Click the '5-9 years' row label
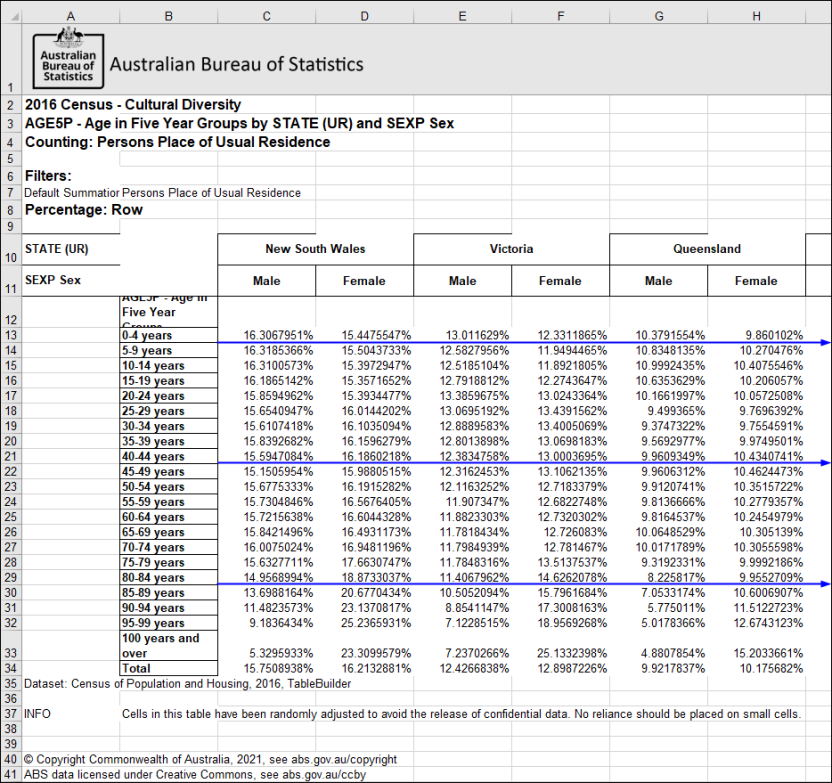 [x=169, y=350]
